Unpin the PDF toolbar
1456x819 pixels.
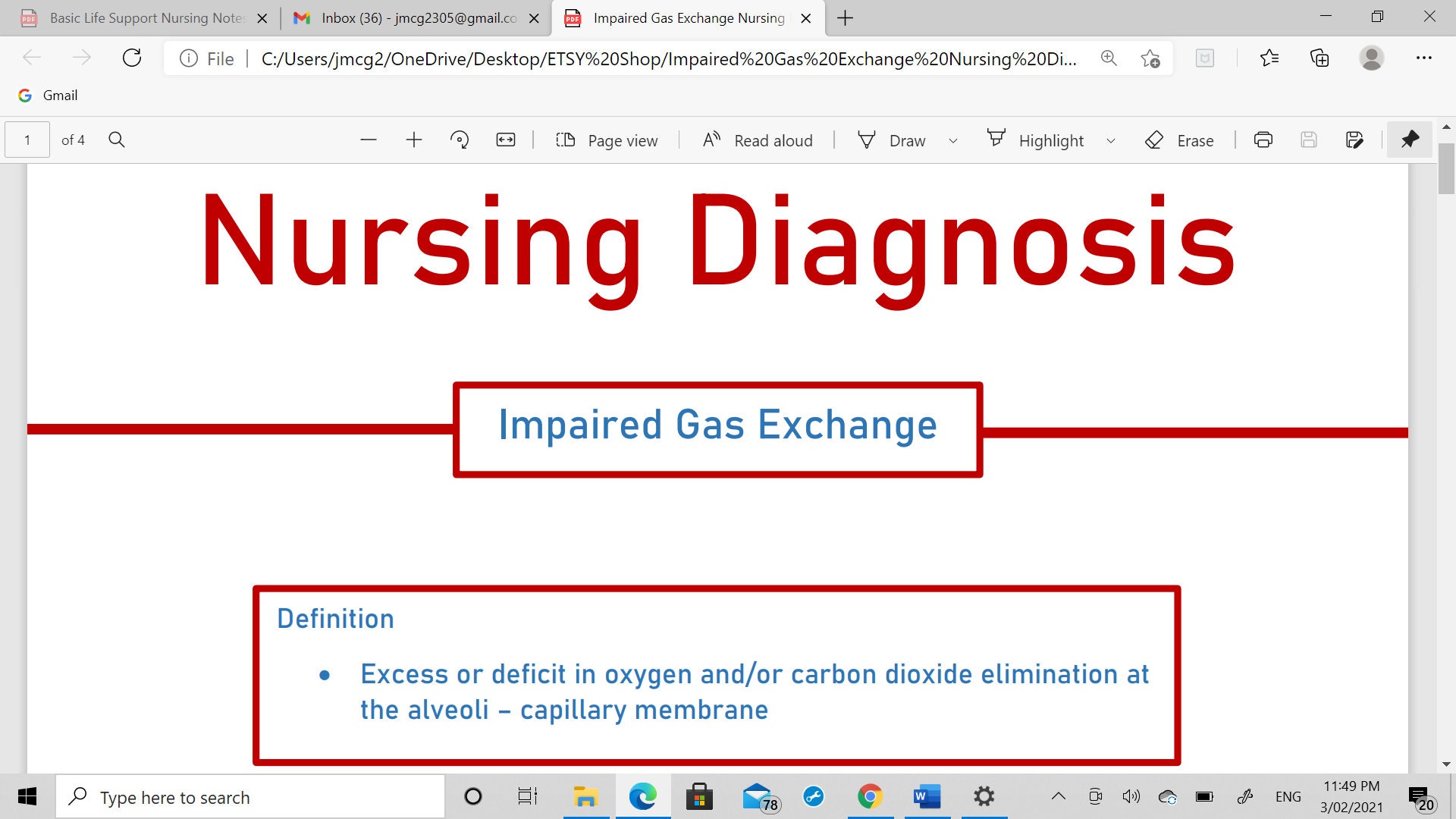coord(1410,140)
